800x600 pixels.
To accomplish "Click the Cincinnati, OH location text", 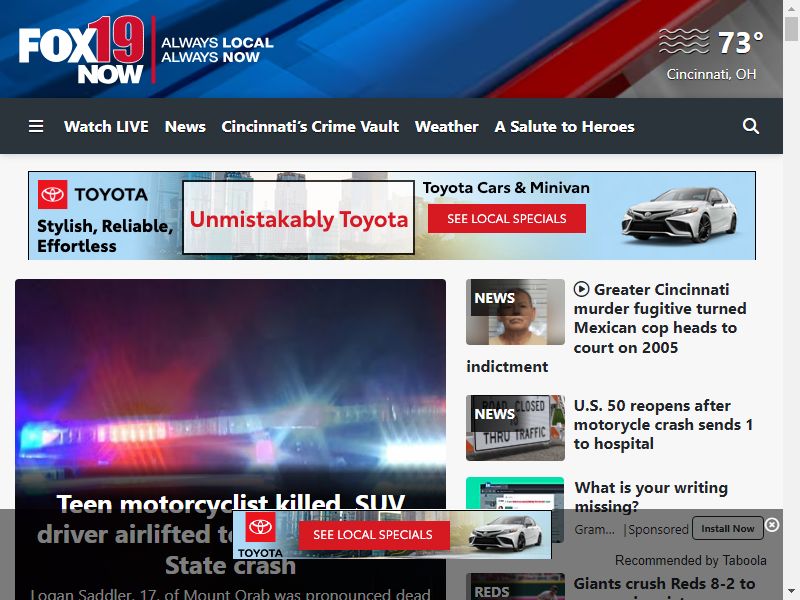I will pyautogui.click(x=711, y=74).
